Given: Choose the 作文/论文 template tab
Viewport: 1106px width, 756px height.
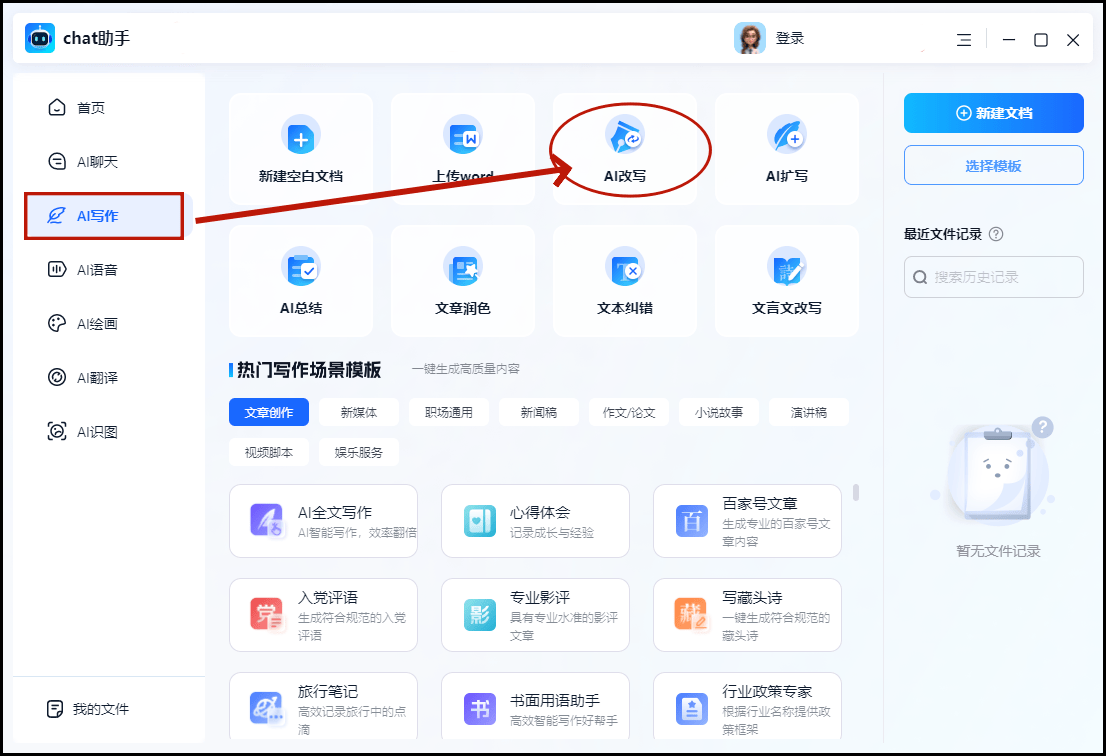Looking at the screenshot, I should [629, 412].
